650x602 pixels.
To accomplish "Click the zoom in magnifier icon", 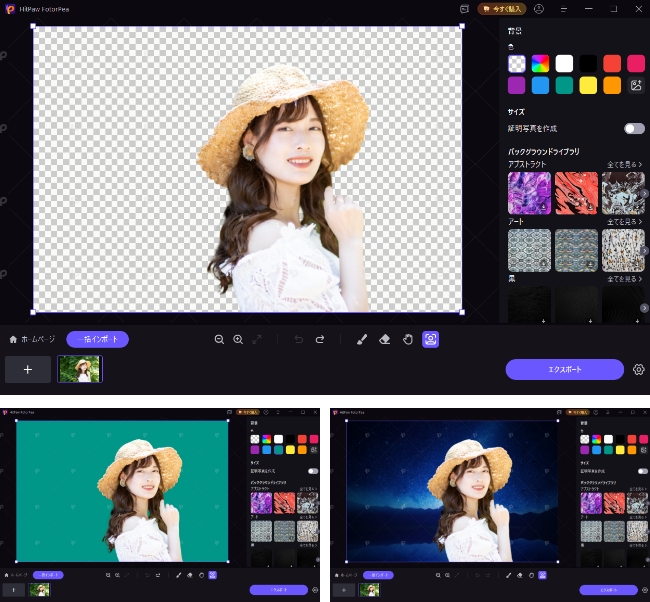I will [238, 340].
